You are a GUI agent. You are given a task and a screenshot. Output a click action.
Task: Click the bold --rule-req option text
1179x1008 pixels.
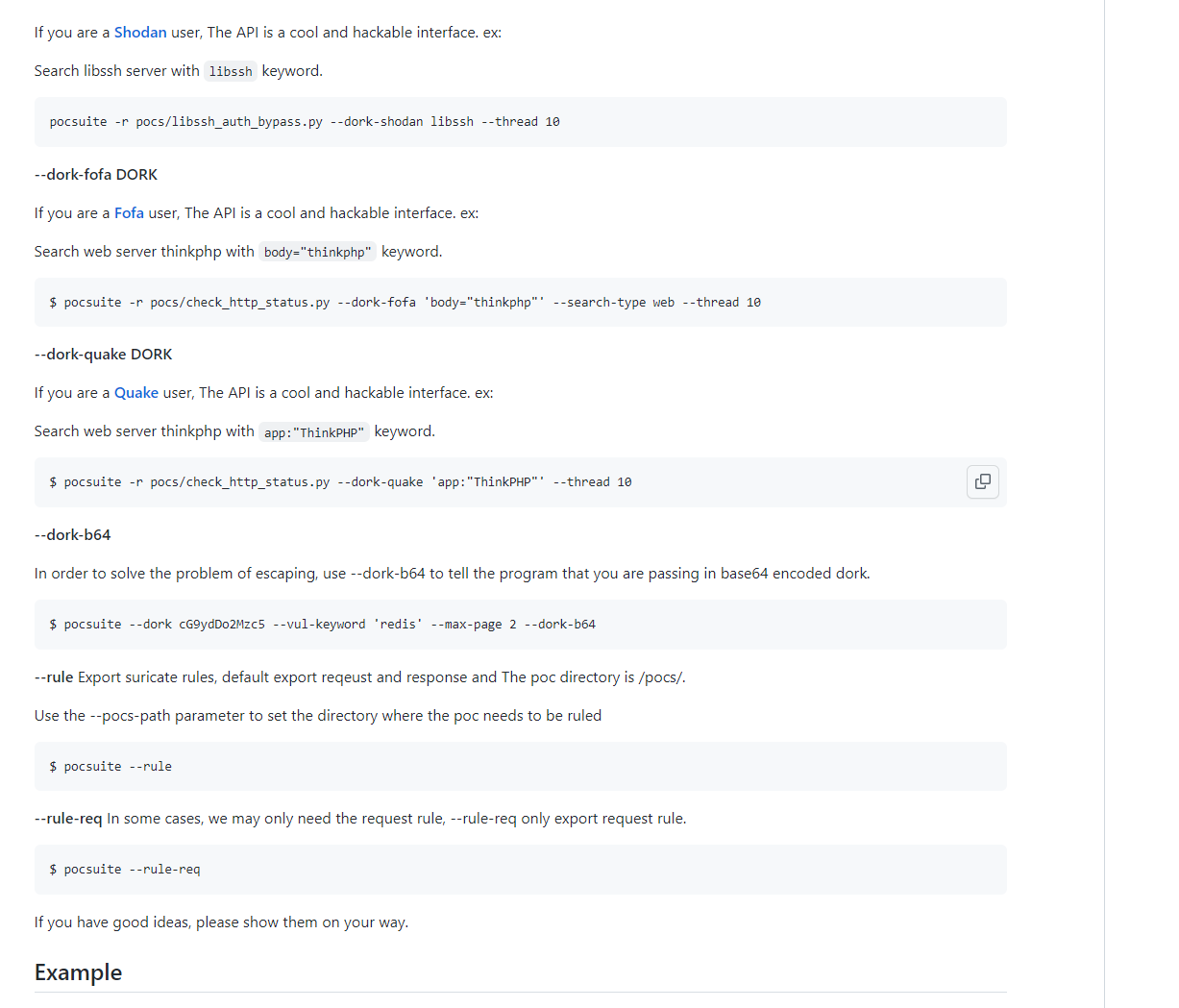coord(68,819)
